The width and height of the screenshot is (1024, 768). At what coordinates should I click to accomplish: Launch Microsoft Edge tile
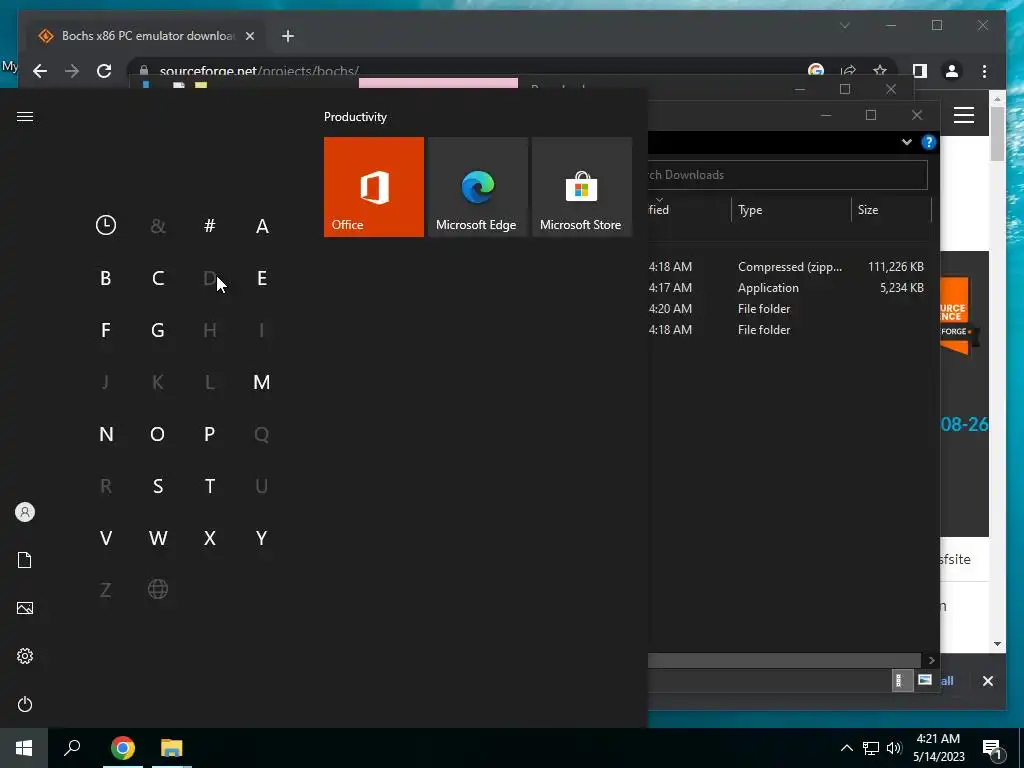tap(477, 187)
